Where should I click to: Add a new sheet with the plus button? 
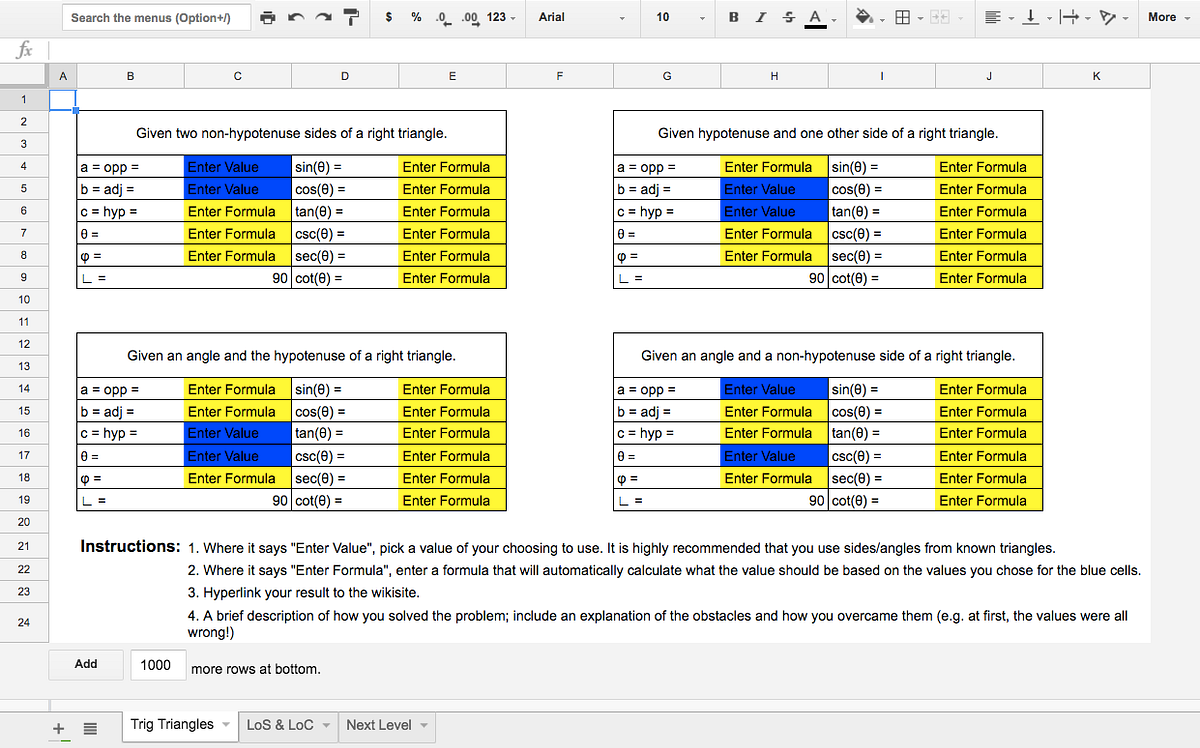57,727
